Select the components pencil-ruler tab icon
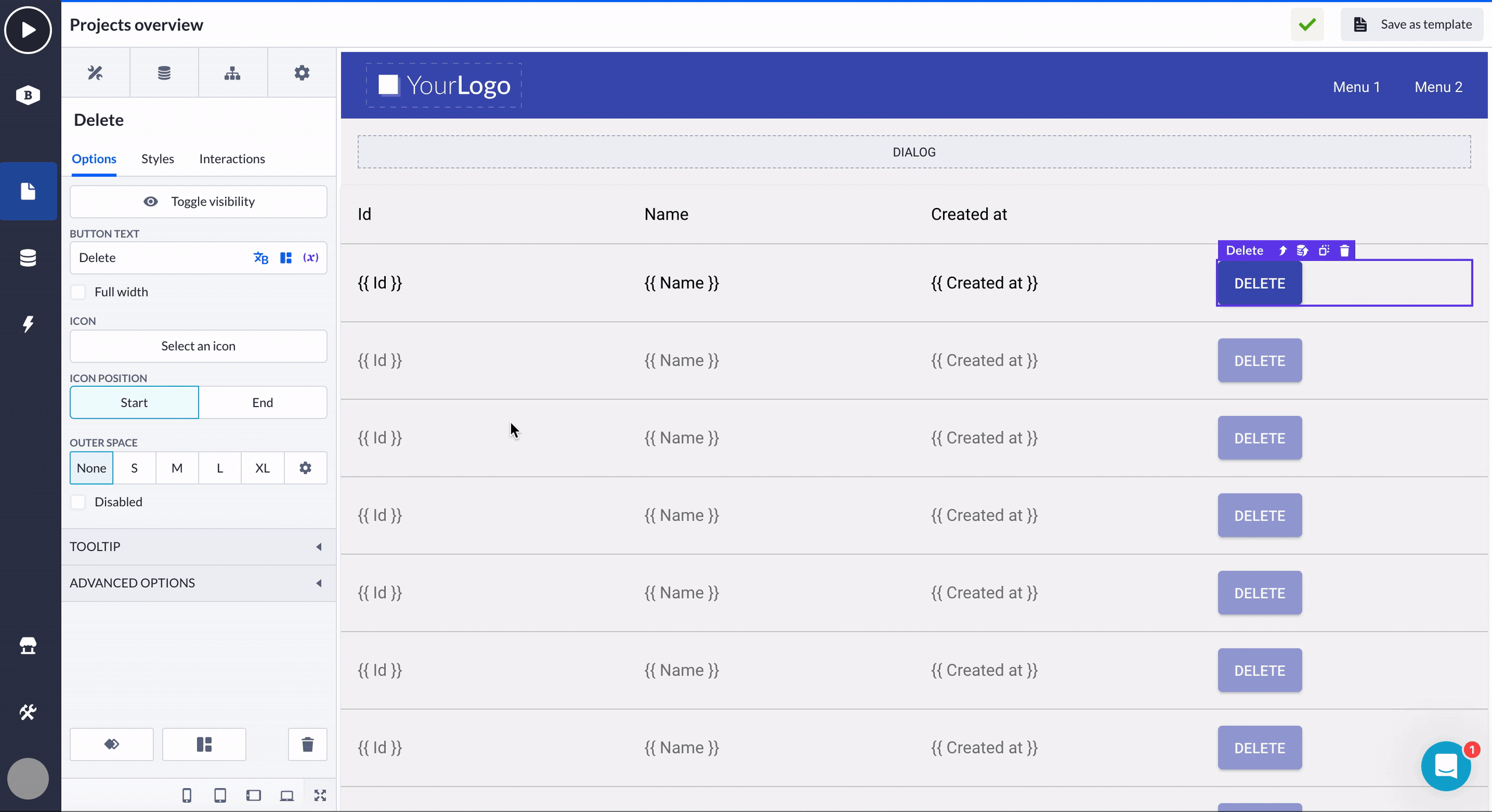 [x=96, y=73]
